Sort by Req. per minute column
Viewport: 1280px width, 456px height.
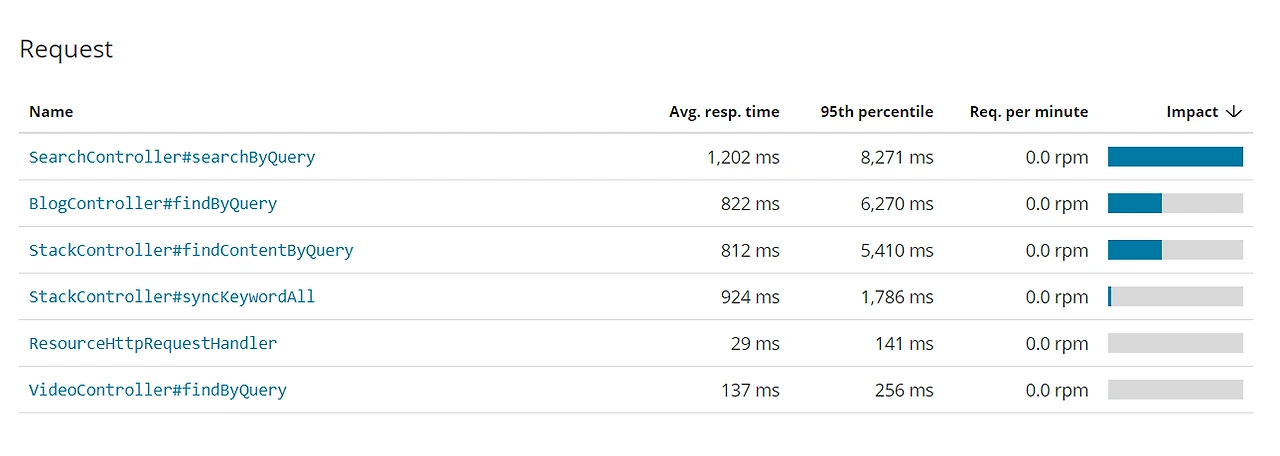(1028, 112)
